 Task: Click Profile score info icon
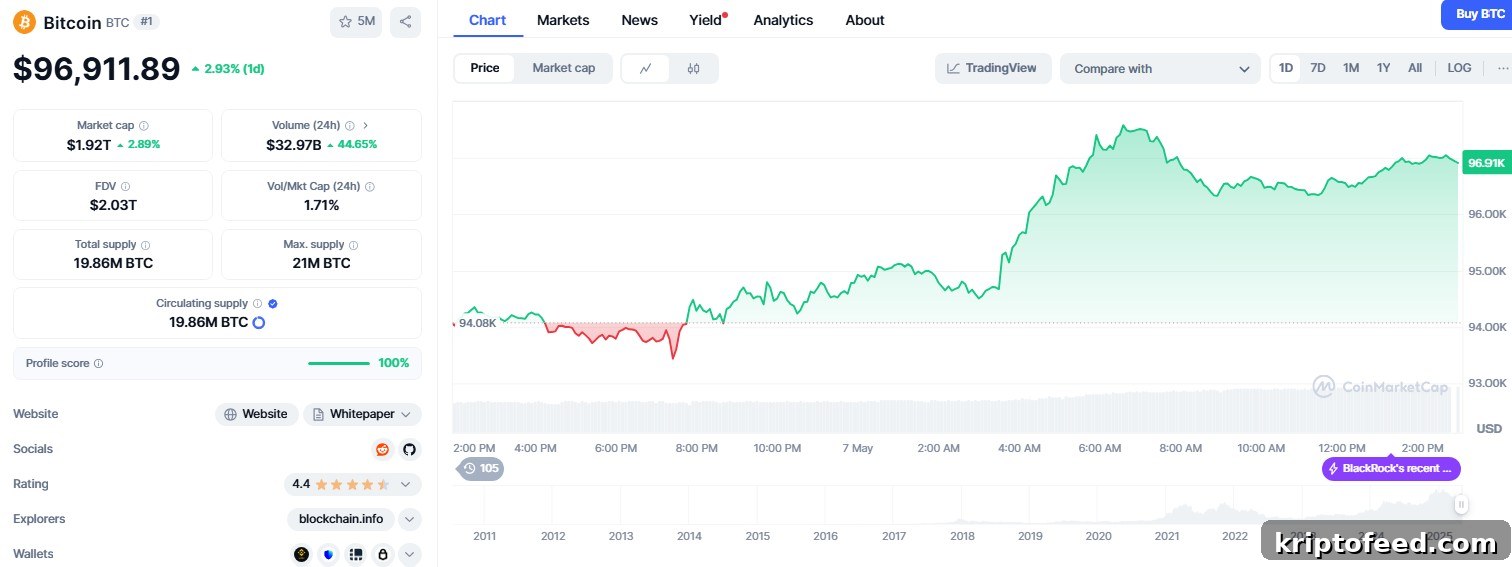(x=98, y=364)
